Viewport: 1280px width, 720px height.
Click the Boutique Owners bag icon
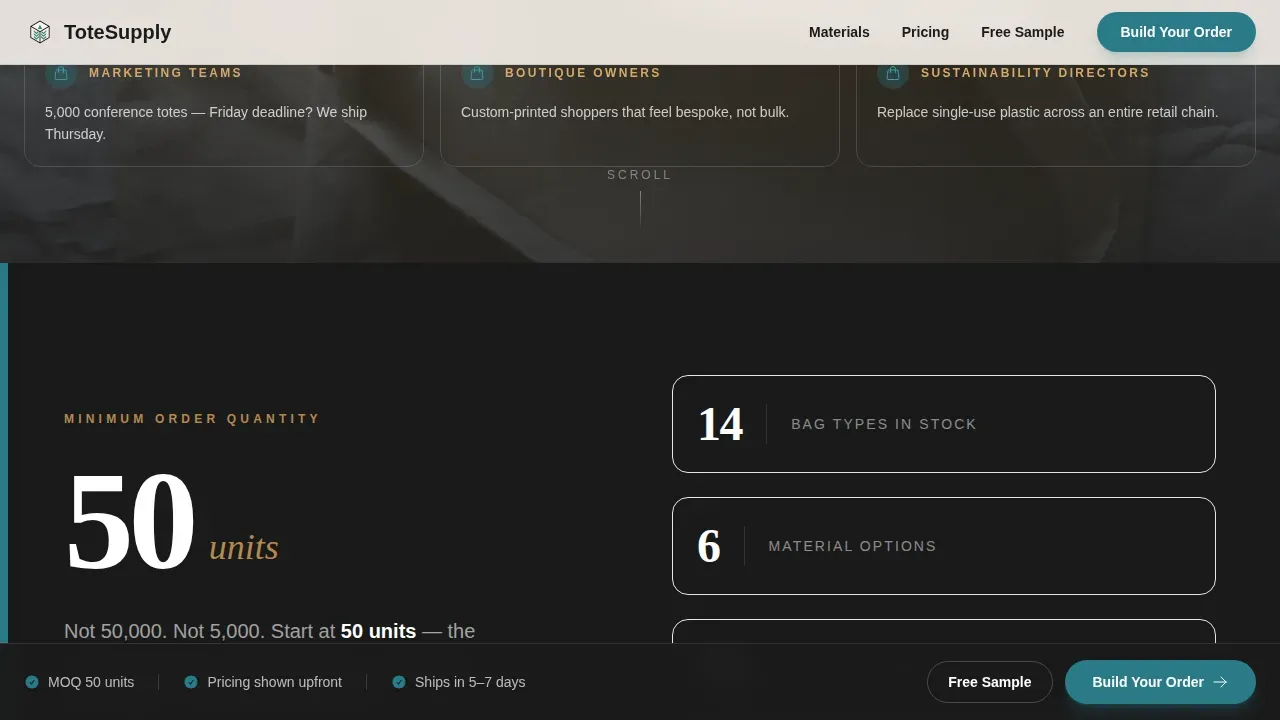coord(477,73)
